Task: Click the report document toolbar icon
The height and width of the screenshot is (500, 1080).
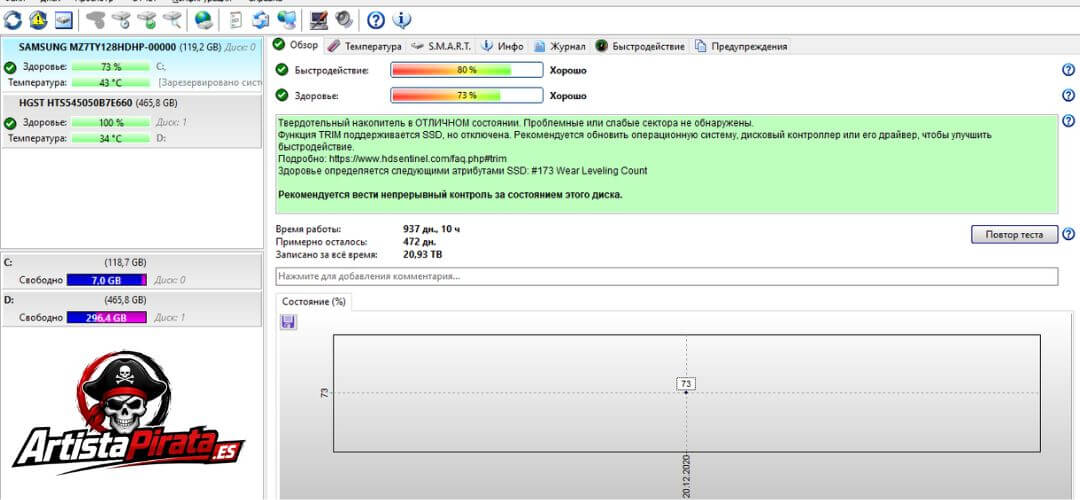Action: click(235, 20)
